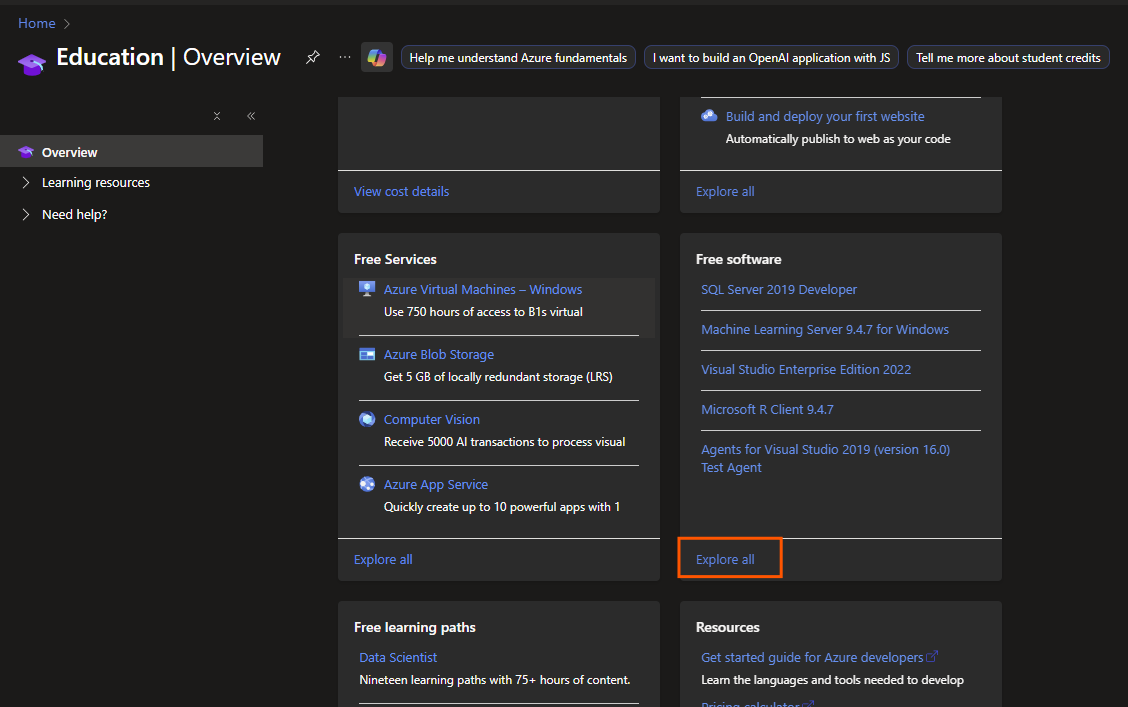The height and width of the screenshot is (707, 1128).
Task: Collapse the sidebar with the double chevron
Action: (x=251, y=116)
